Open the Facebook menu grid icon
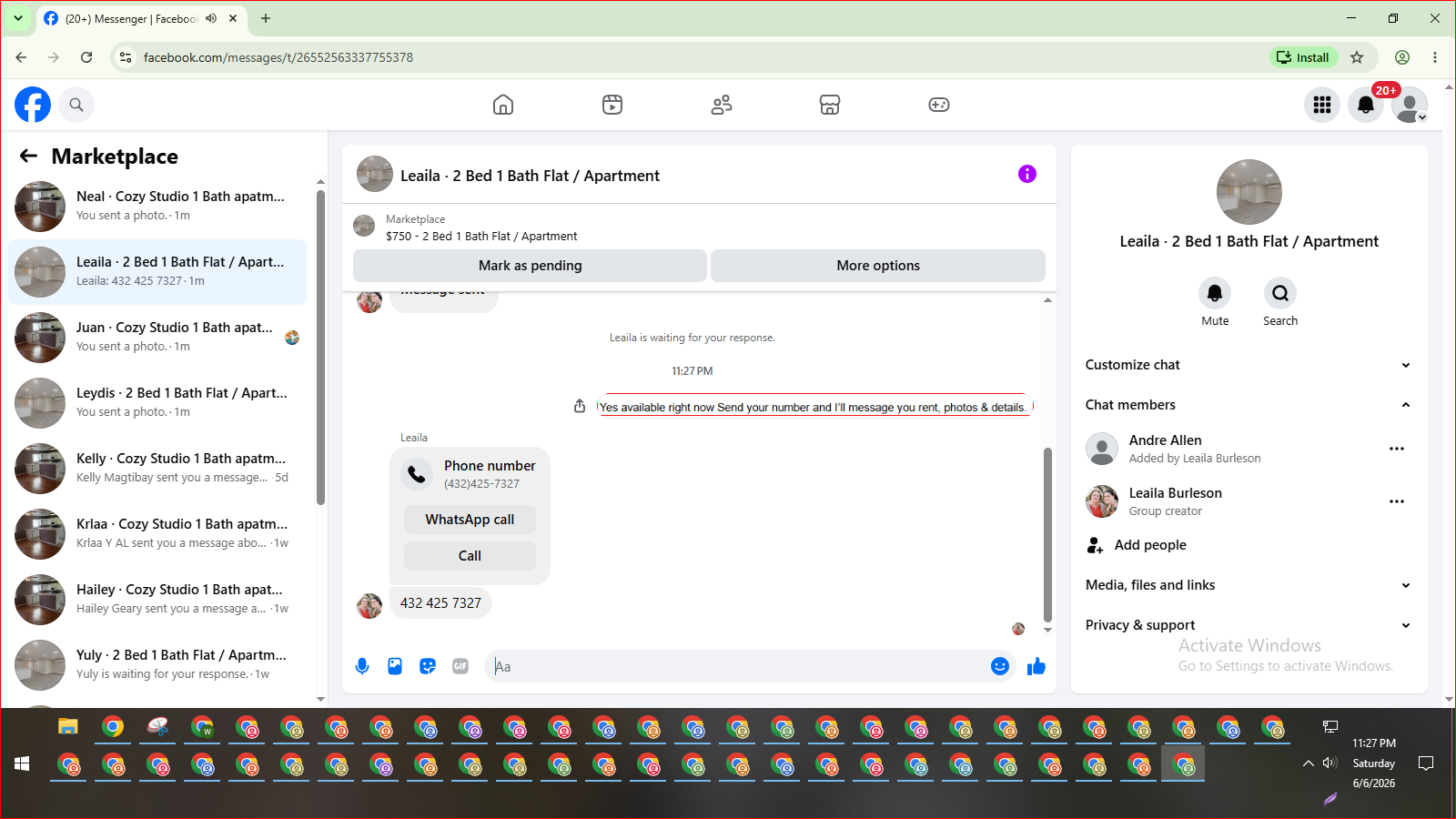 (1322, 105)
